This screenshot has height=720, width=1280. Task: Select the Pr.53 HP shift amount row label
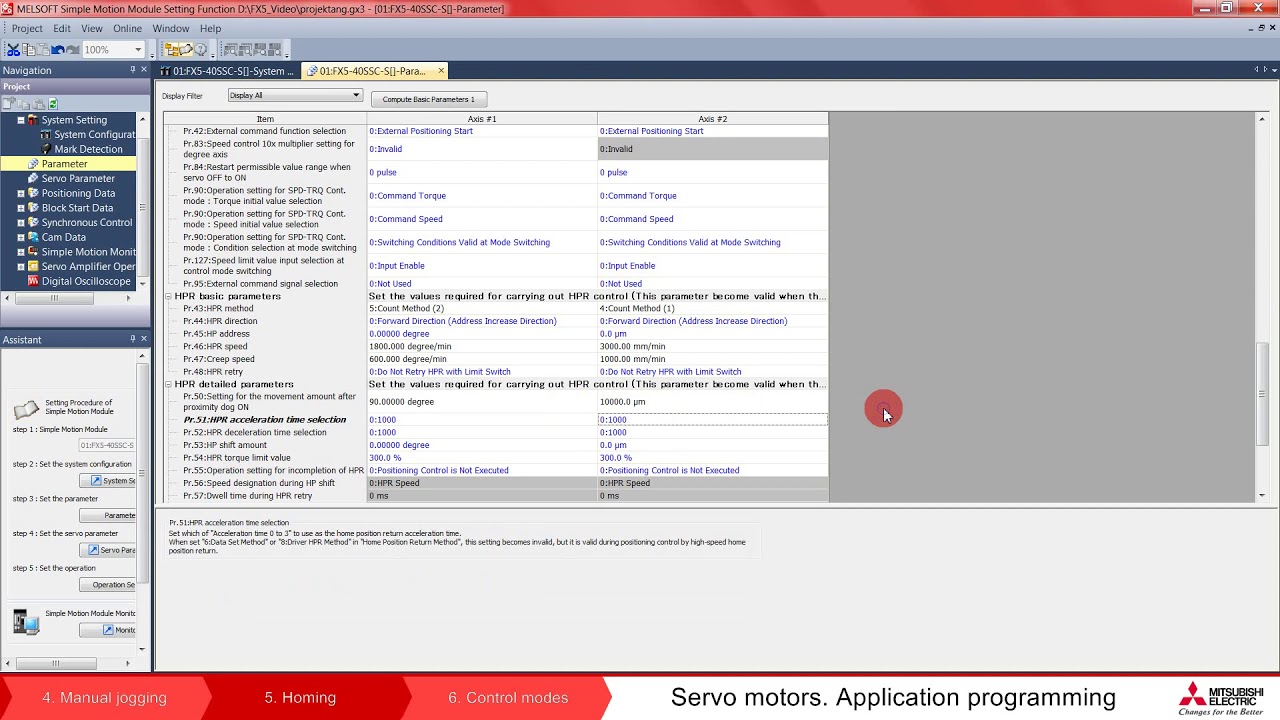point(225,445)
